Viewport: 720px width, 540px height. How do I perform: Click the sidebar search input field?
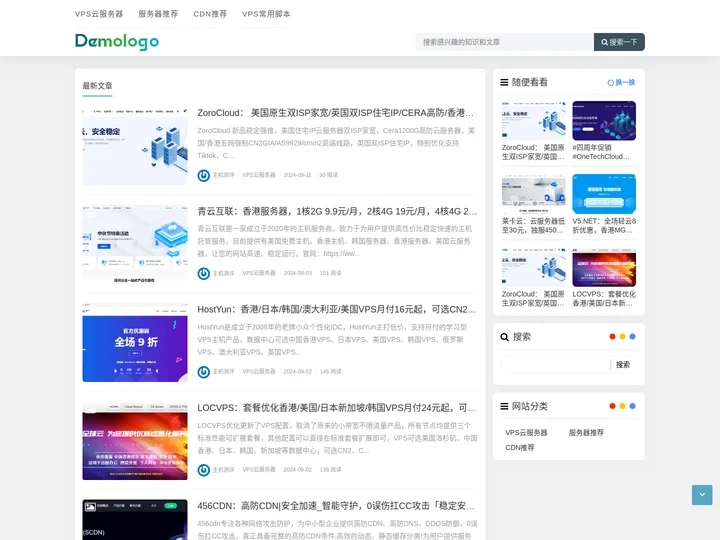[x=555, y=365]
